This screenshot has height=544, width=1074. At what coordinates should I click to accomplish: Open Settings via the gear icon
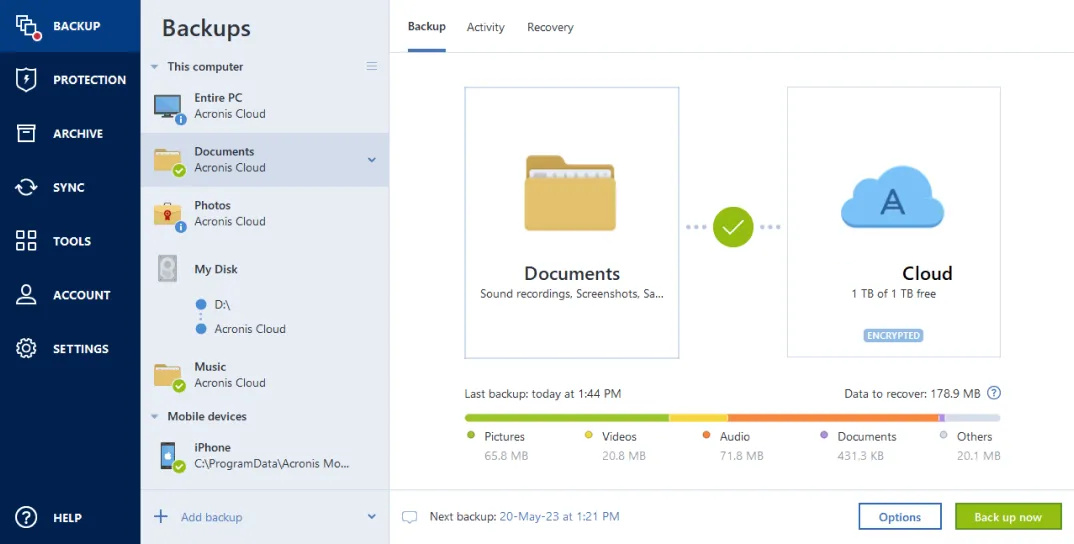click(26, 349)
